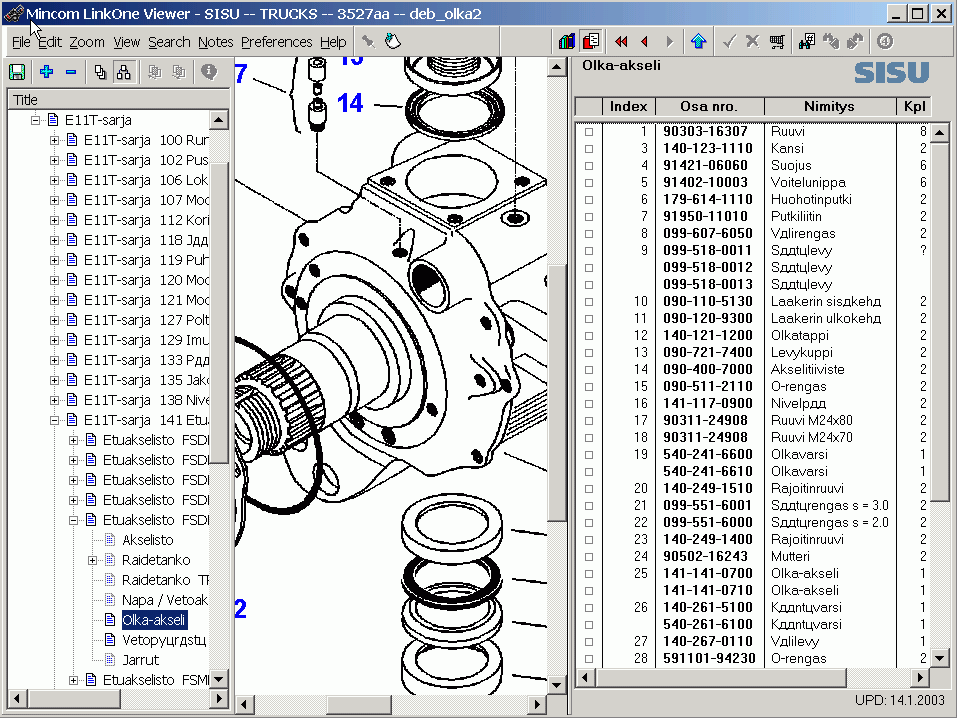
Task: Collapse the E11T-sarja 141 tree node
Action: point(54,420)
